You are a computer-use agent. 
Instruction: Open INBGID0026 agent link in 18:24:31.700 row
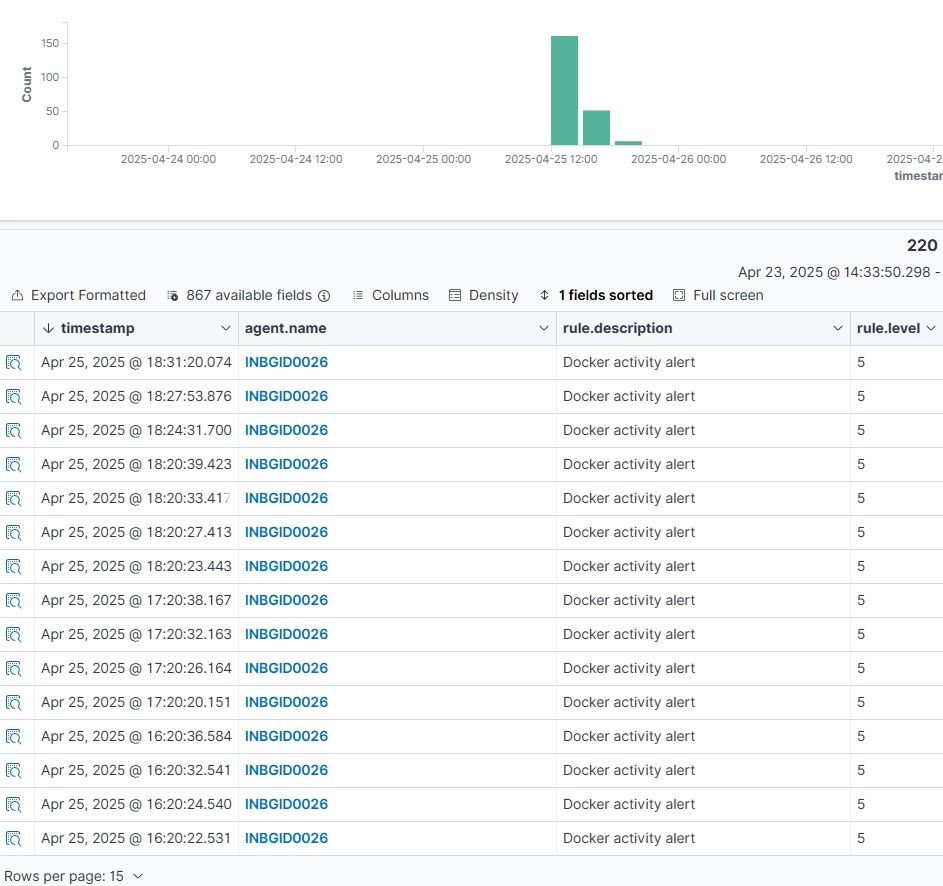coord(286,431)
